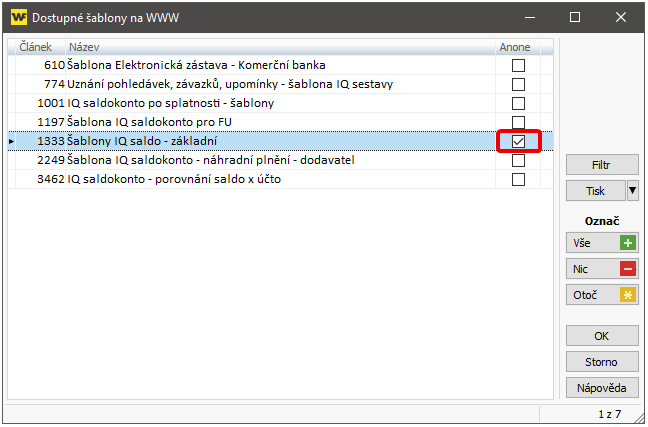Click article number 774 cell
The width and height of the screenshot is (648, 427).
point(40,84)
